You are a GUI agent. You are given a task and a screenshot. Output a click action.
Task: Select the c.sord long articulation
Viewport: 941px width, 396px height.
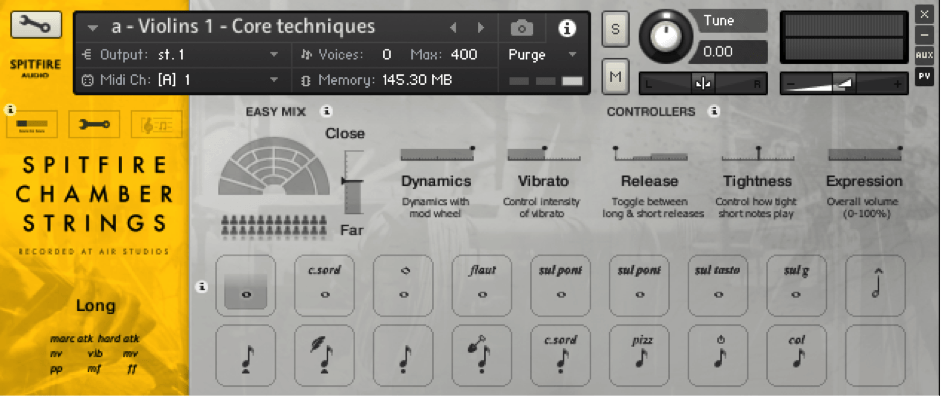(x=325, y=286)
